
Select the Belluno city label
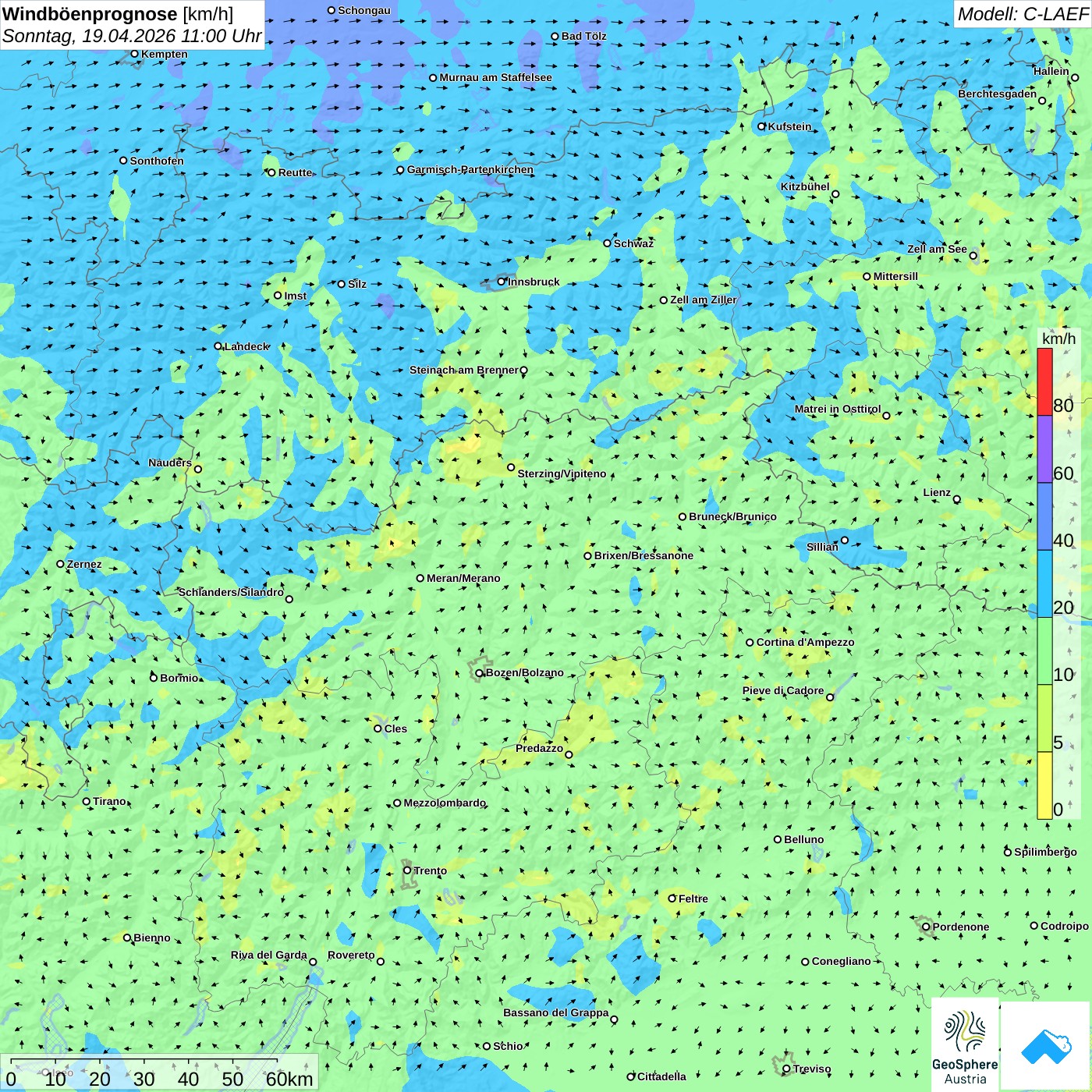803,839
